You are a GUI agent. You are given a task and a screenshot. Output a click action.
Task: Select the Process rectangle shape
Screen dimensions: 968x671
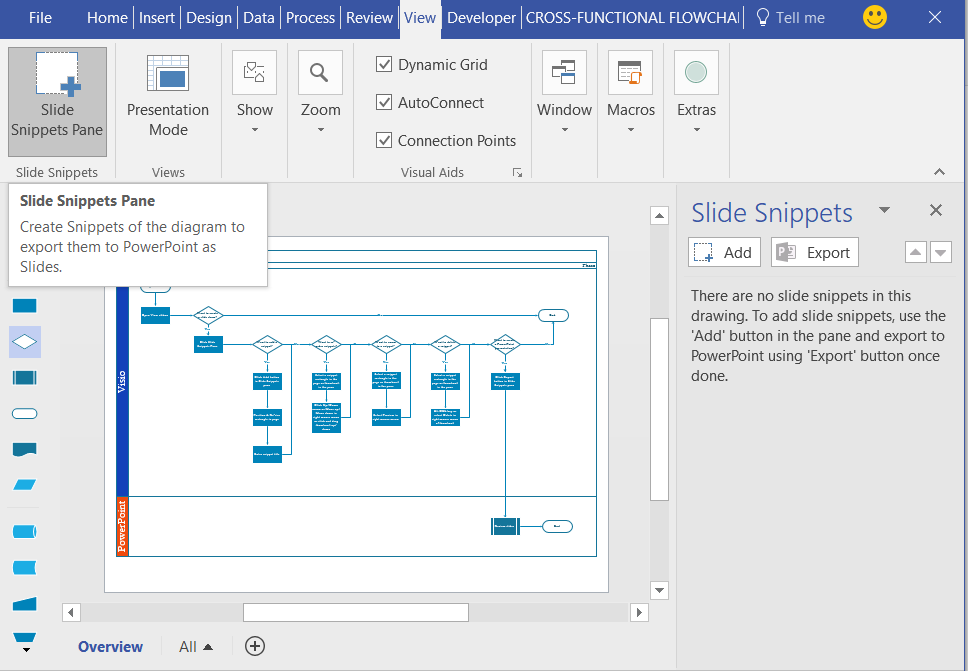point(24,305)
